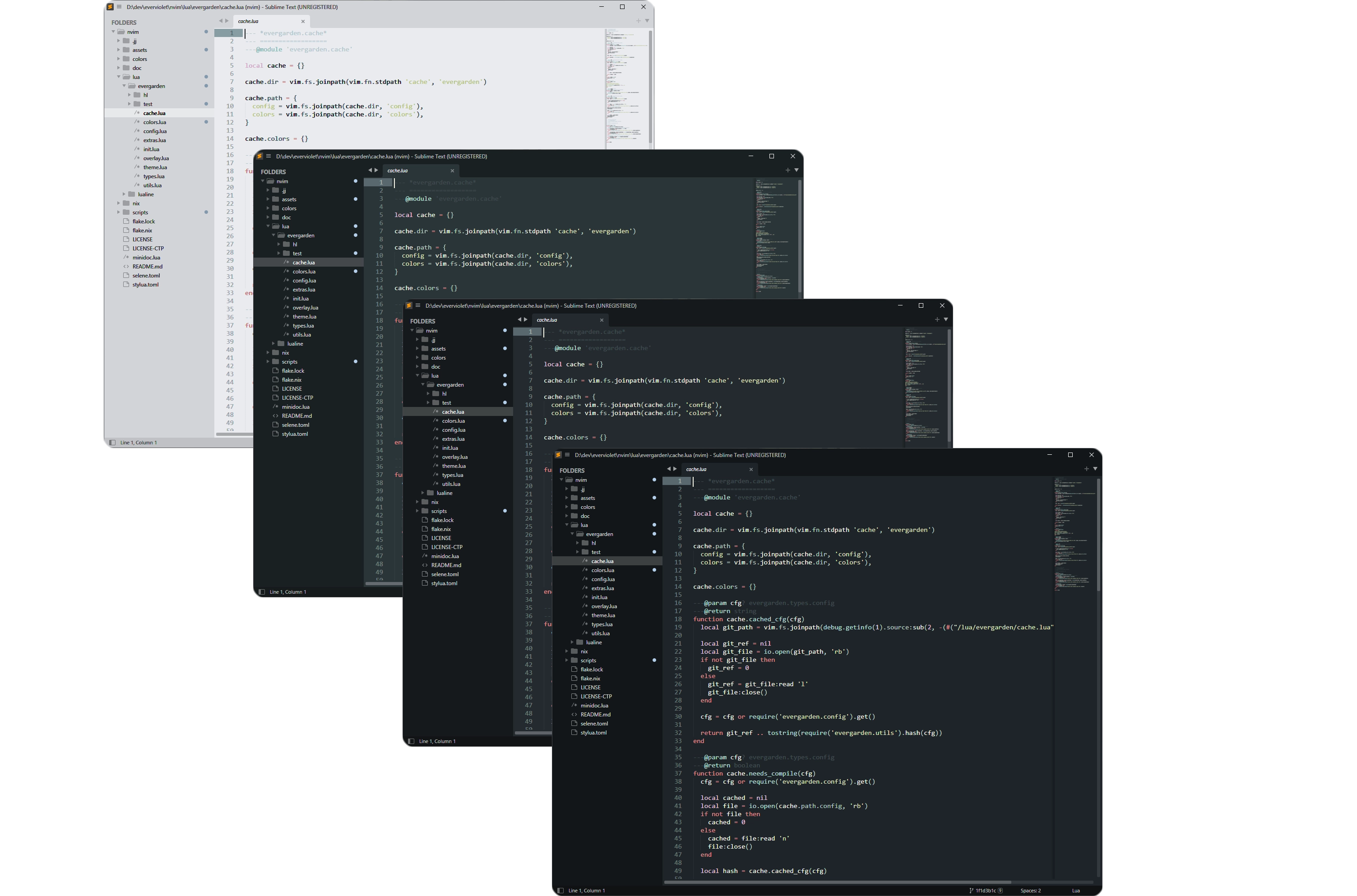
Task: Click previous-tab left arrow in frontmost window
Action: (x=668, y=469)
